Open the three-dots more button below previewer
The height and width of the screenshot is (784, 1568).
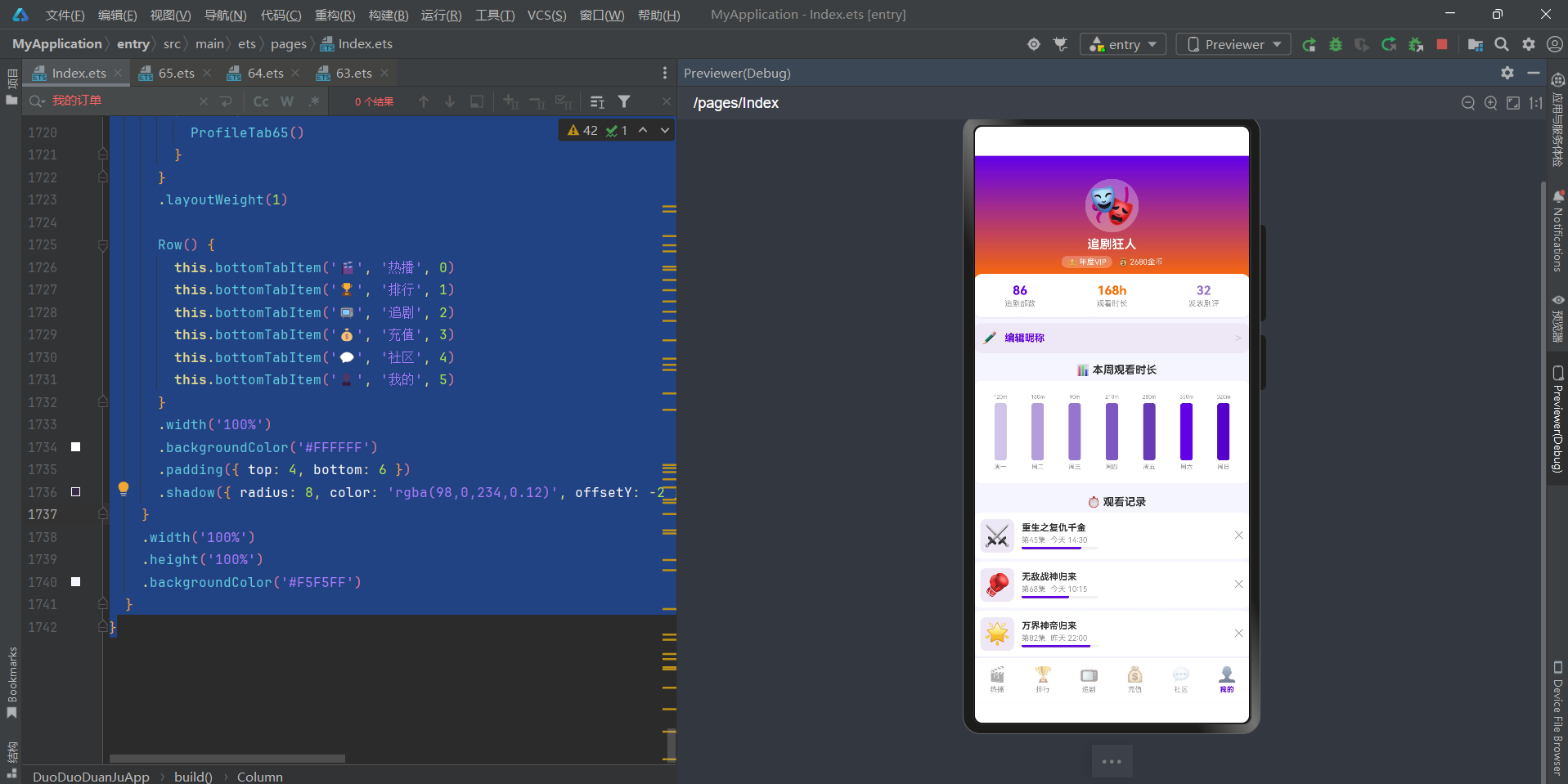(x=1112, y=761)
